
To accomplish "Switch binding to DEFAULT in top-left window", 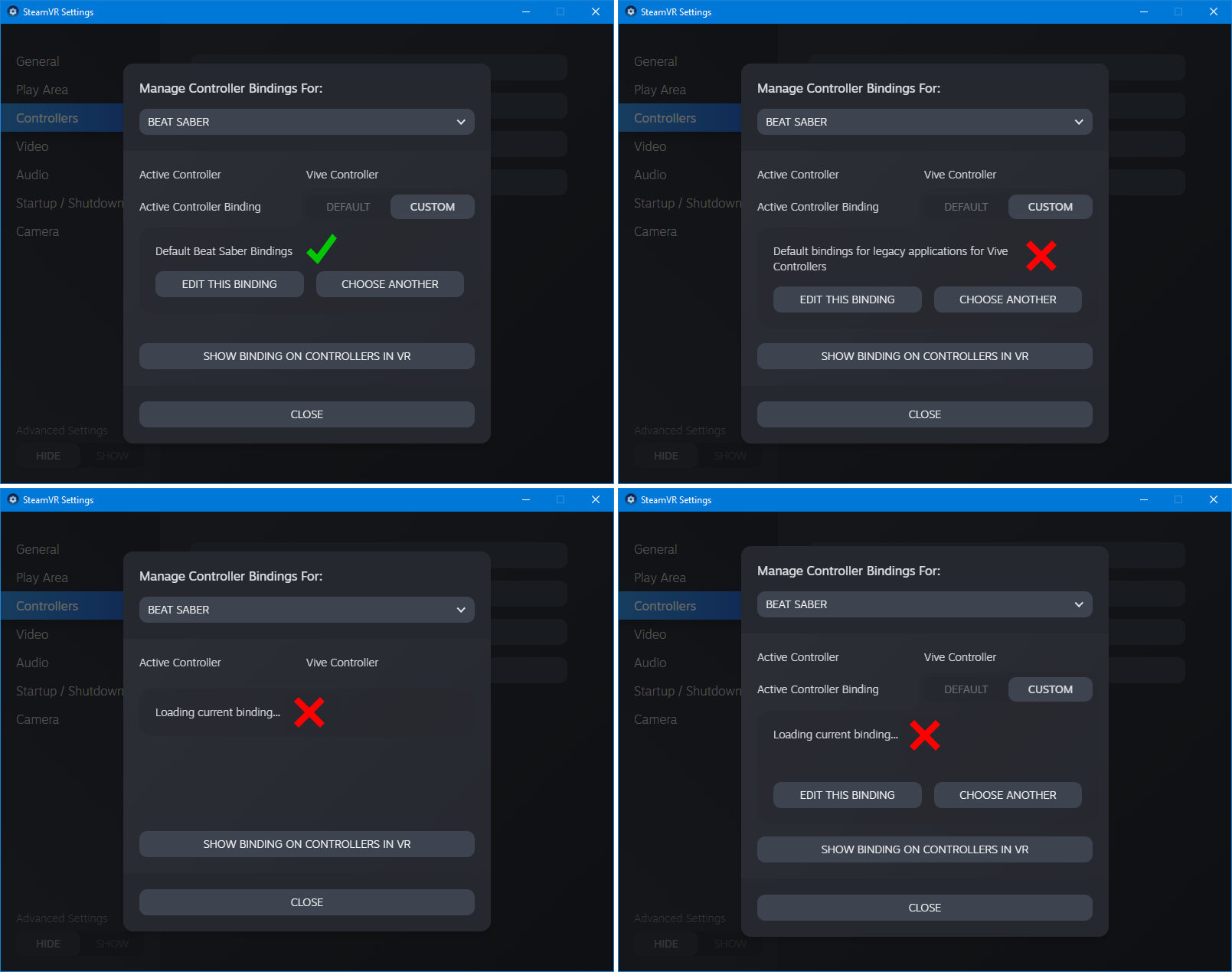I will click(x=348, y=207).
